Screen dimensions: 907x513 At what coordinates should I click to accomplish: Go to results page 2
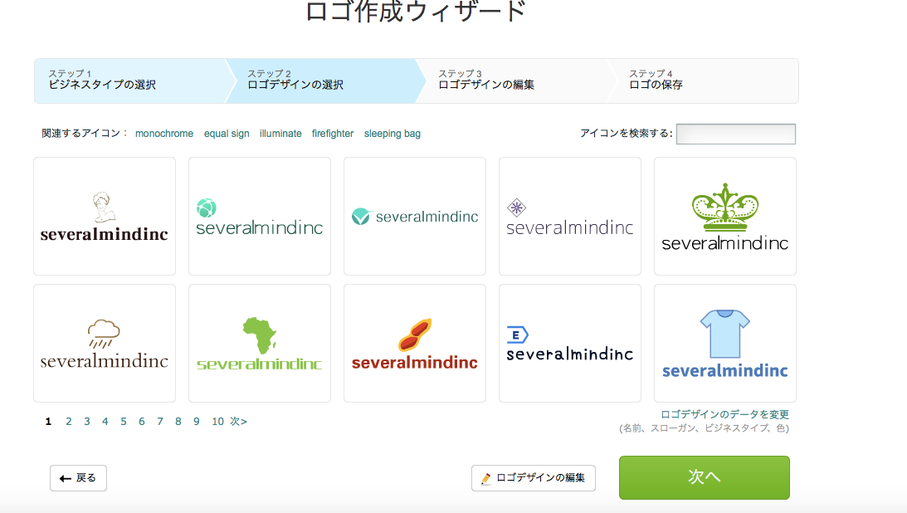(68, 422)
